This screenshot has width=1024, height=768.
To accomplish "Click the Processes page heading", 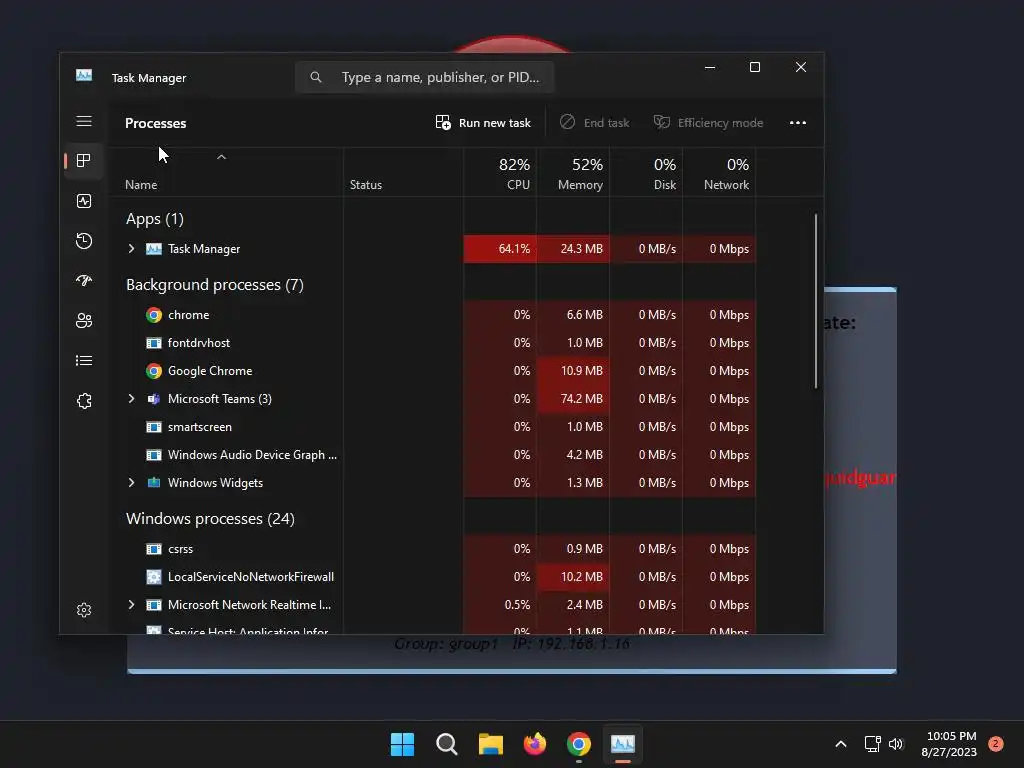I will [155, 123].
